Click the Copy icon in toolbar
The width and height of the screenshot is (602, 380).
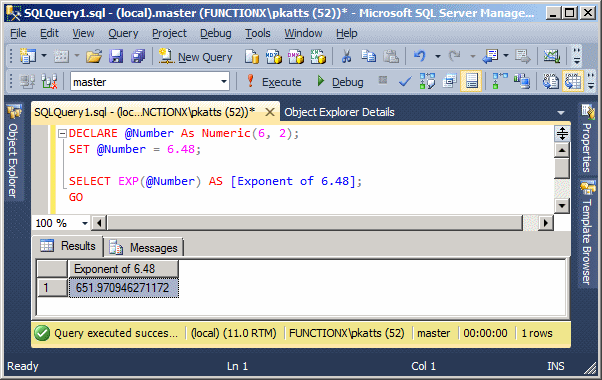369,56
